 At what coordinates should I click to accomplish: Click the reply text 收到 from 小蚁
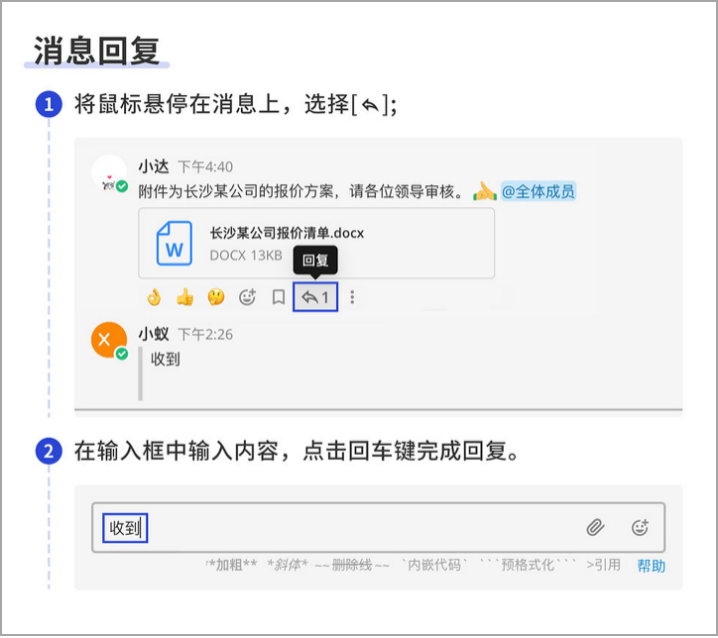(x=165, y=360)
